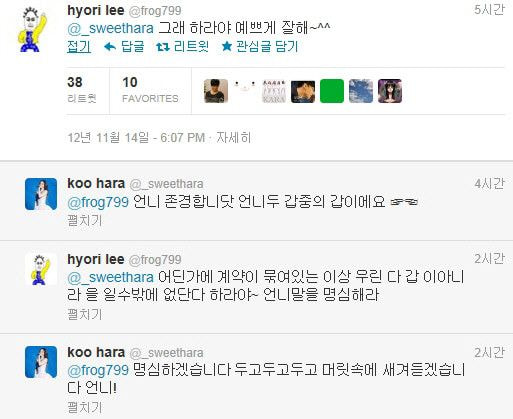
Task: Expand koo hara's last reply with 펼치기
Action: (x=85, y=407)
